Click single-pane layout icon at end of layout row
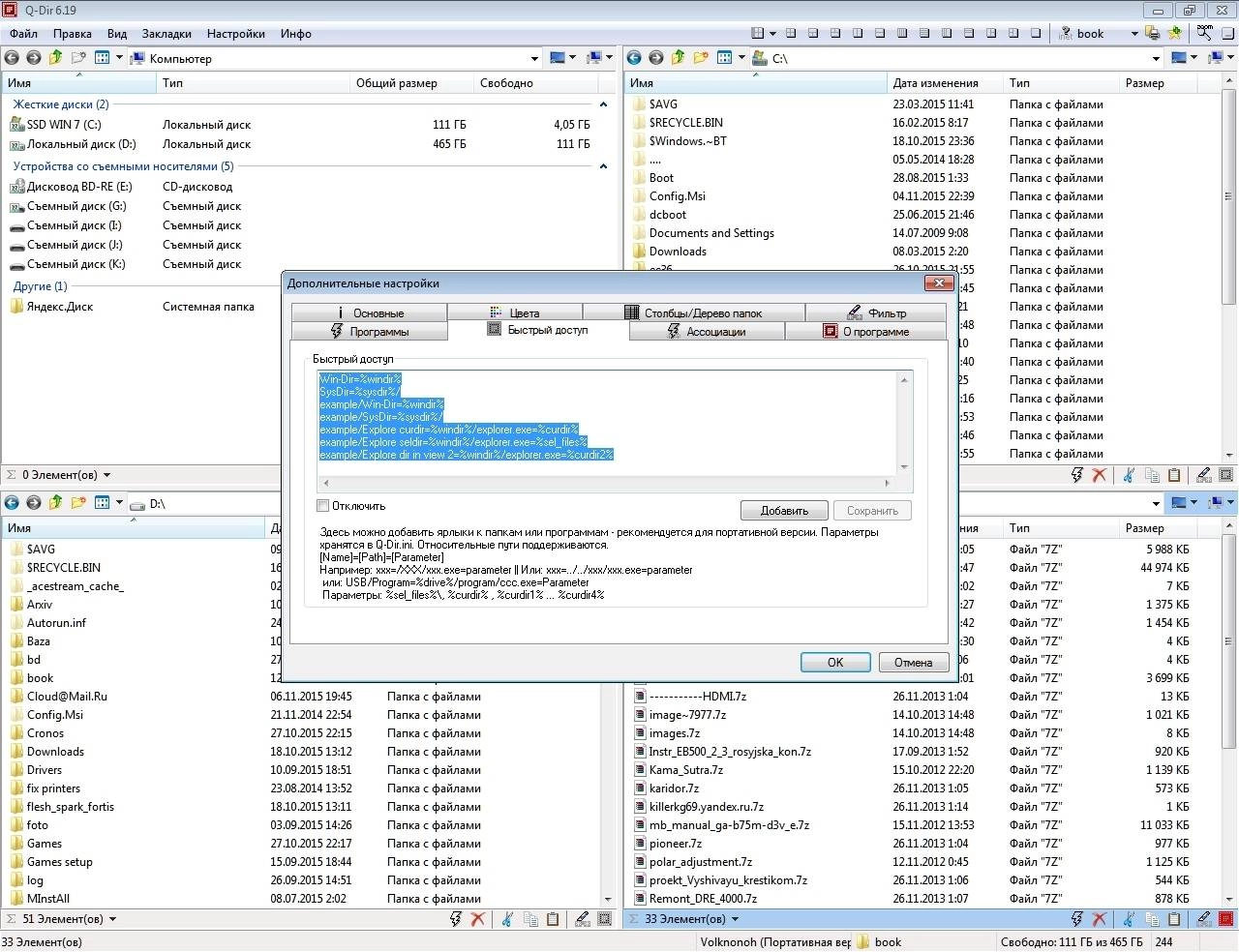The image size is (1239, 952). coord(1036,33)
